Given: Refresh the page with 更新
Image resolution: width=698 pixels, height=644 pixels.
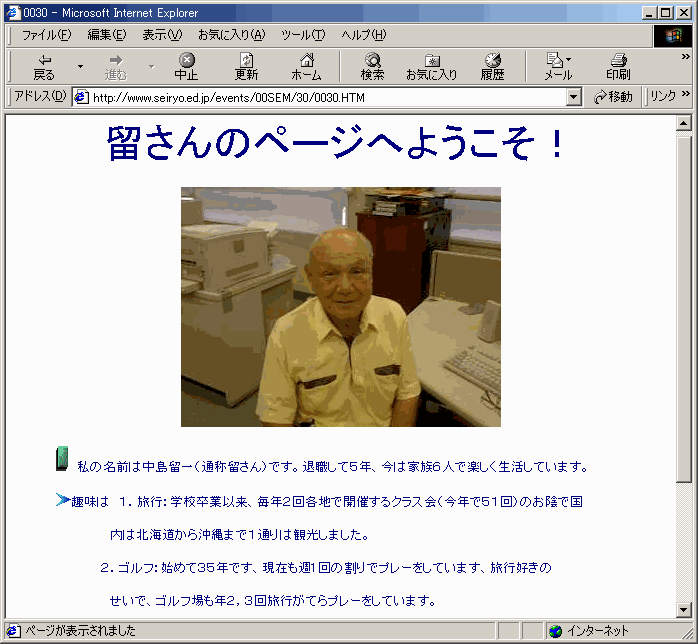Looking at the screenshot, I should 246,67.
